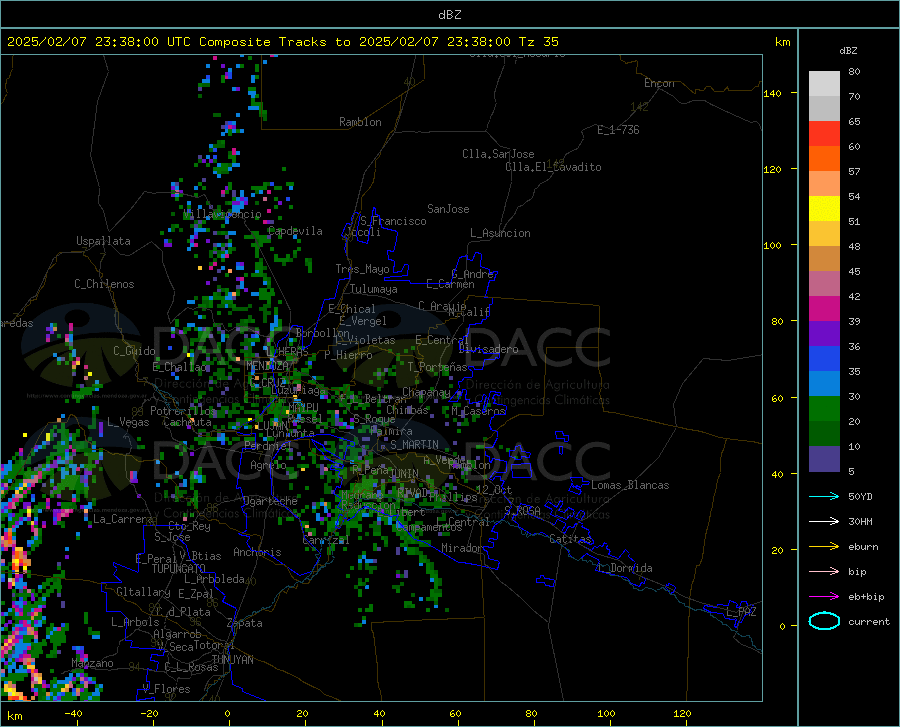Click the L_PAZ map label
Image resolution: width=900 pixels, height=727 pixels.
tap(741, 612)
